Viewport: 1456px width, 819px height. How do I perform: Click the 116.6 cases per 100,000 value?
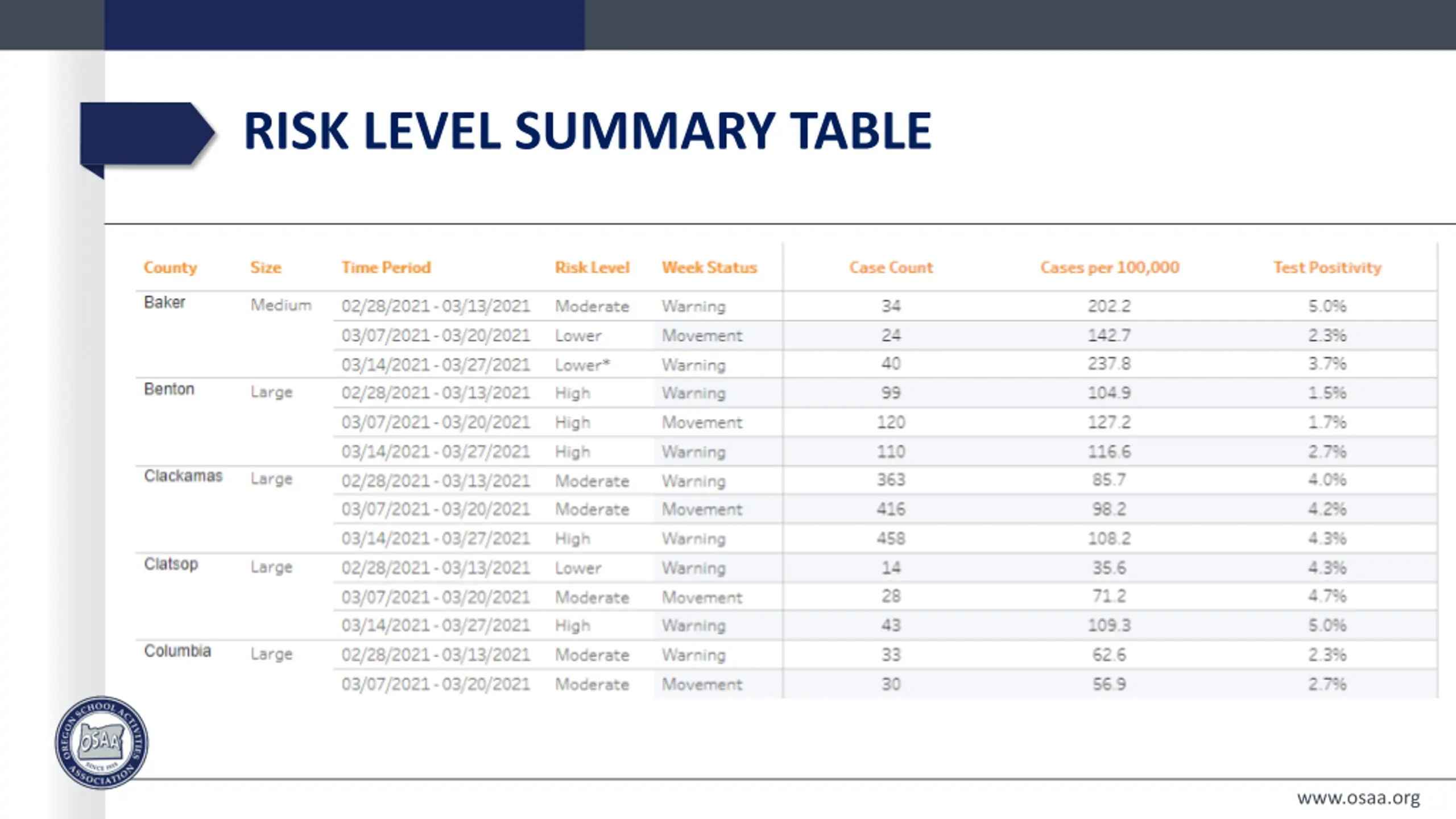[x=1109, y=452]
